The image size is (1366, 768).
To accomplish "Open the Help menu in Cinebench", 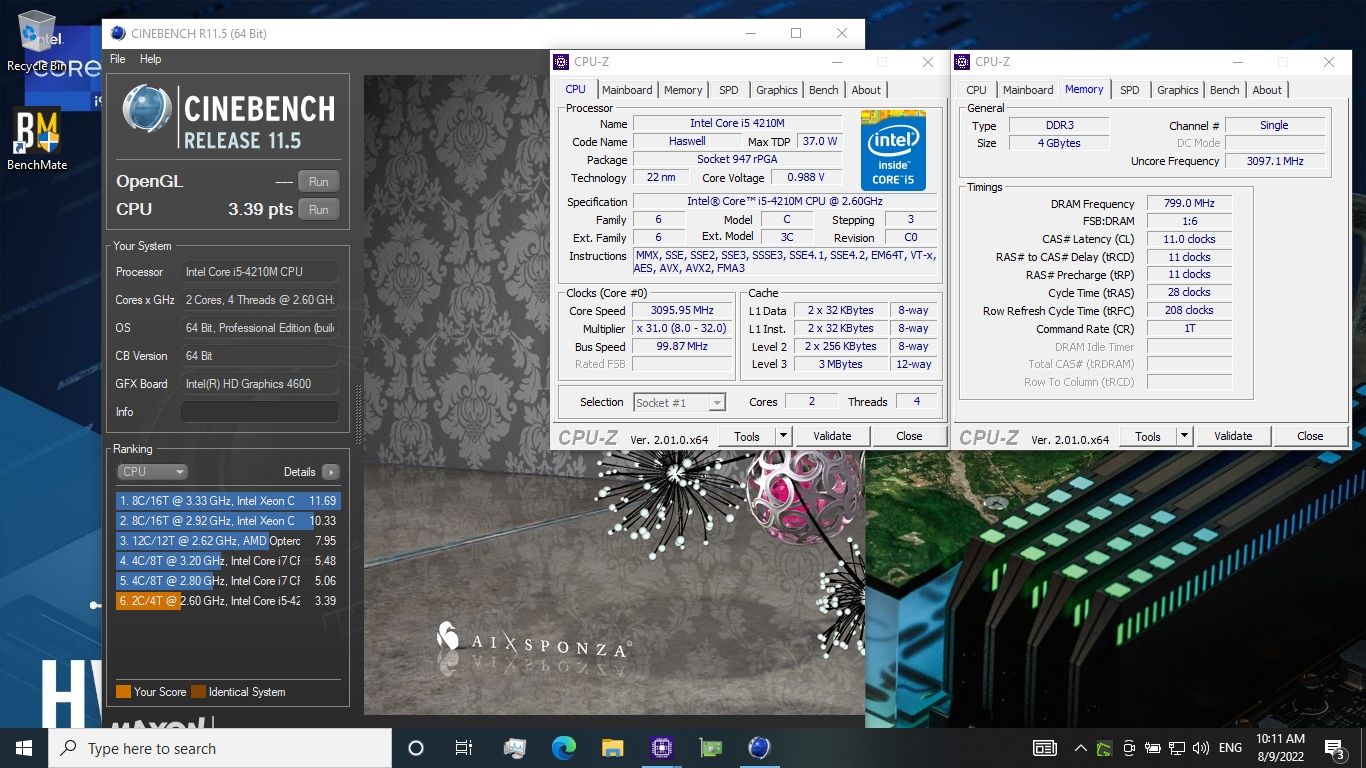I will click(150, 59).
